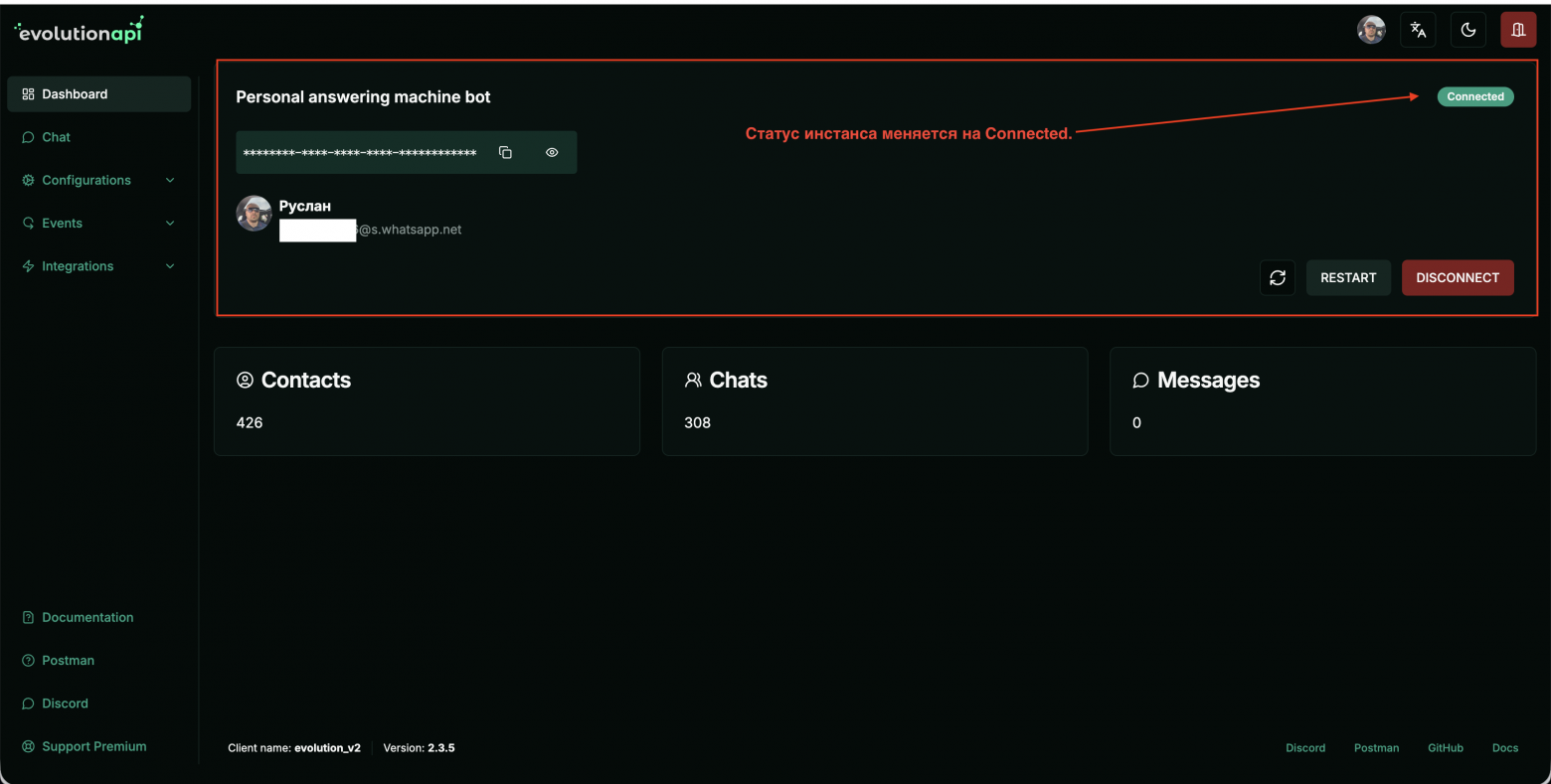
Task: Click the red logout door icon
Action: pos(1518,30)
